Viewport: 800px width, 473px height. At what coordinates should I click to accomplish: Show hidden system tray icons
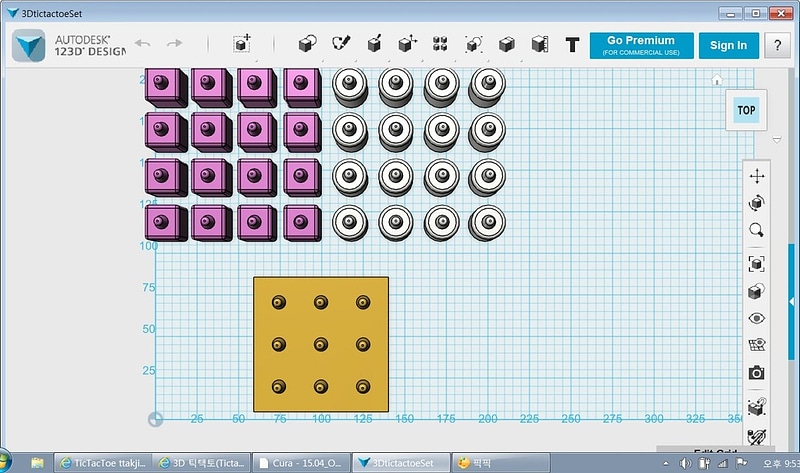click(x=666, y=463)
